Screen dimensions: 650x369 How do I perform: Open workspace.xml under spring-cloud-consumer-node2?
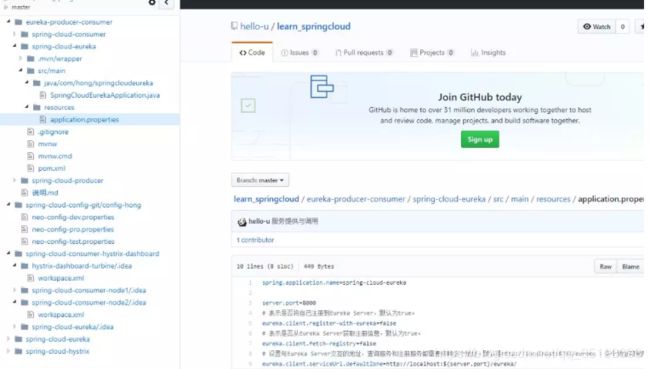click(x=61, y=315)
